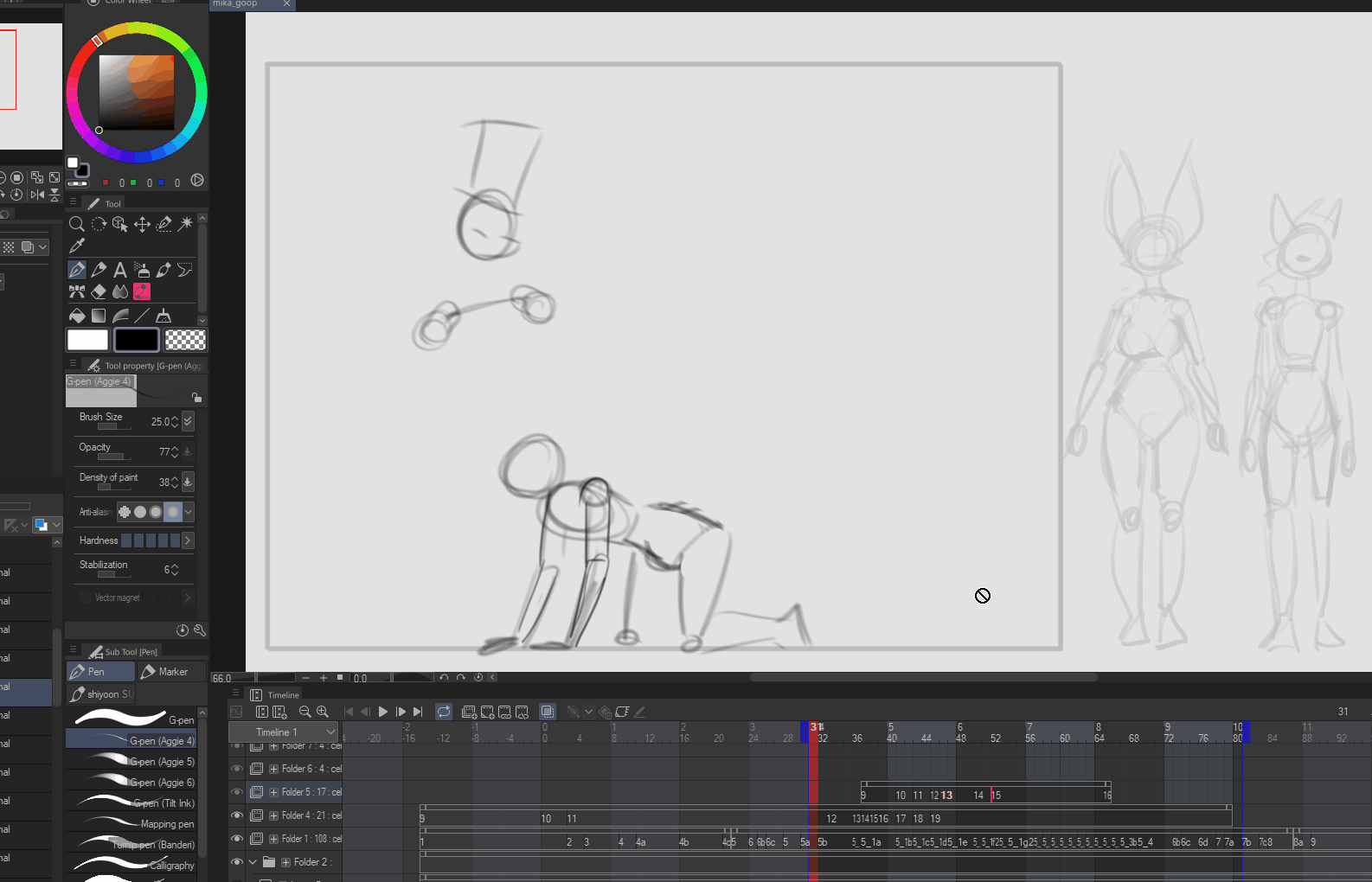Select the Airbrush tool
Image resolution: width=1372 pixels, height=882 pixels.
tap(142, 270)
